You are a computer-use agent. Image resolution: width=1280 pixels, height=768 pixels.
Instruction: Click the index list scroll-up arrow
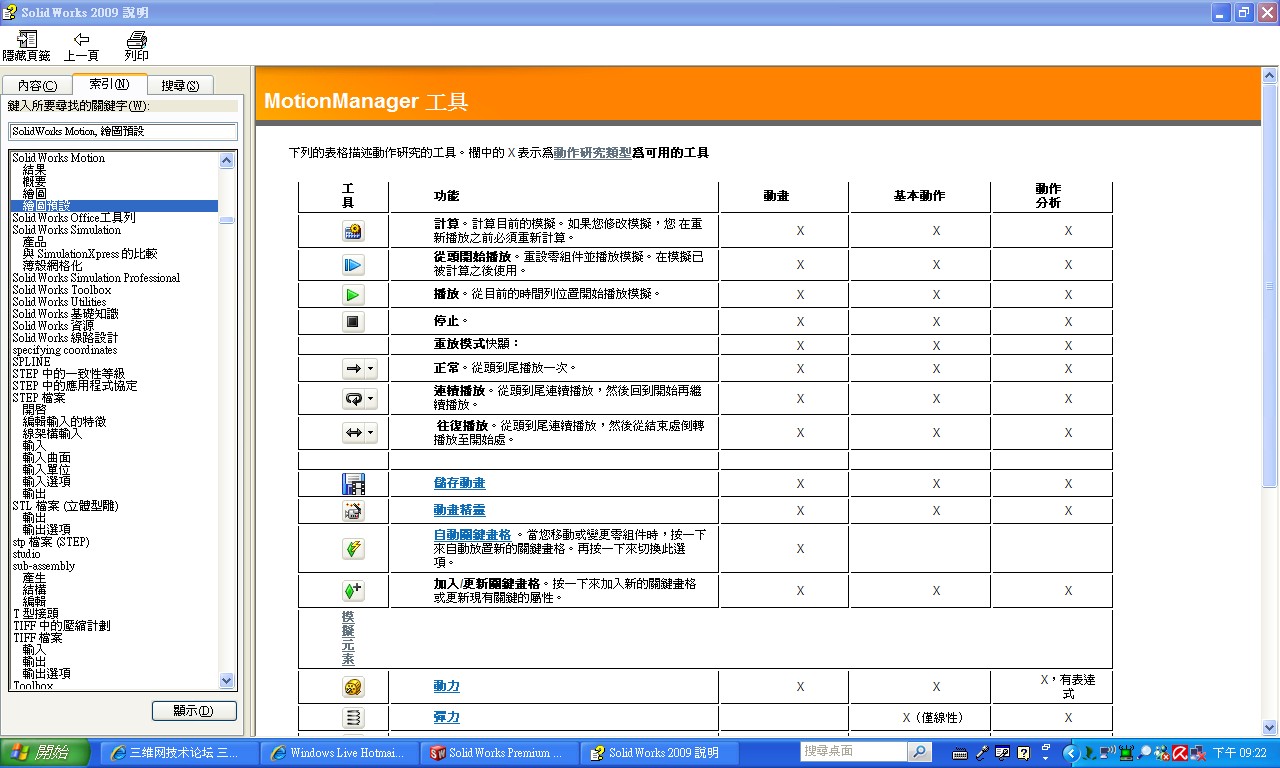coord(227,160)
